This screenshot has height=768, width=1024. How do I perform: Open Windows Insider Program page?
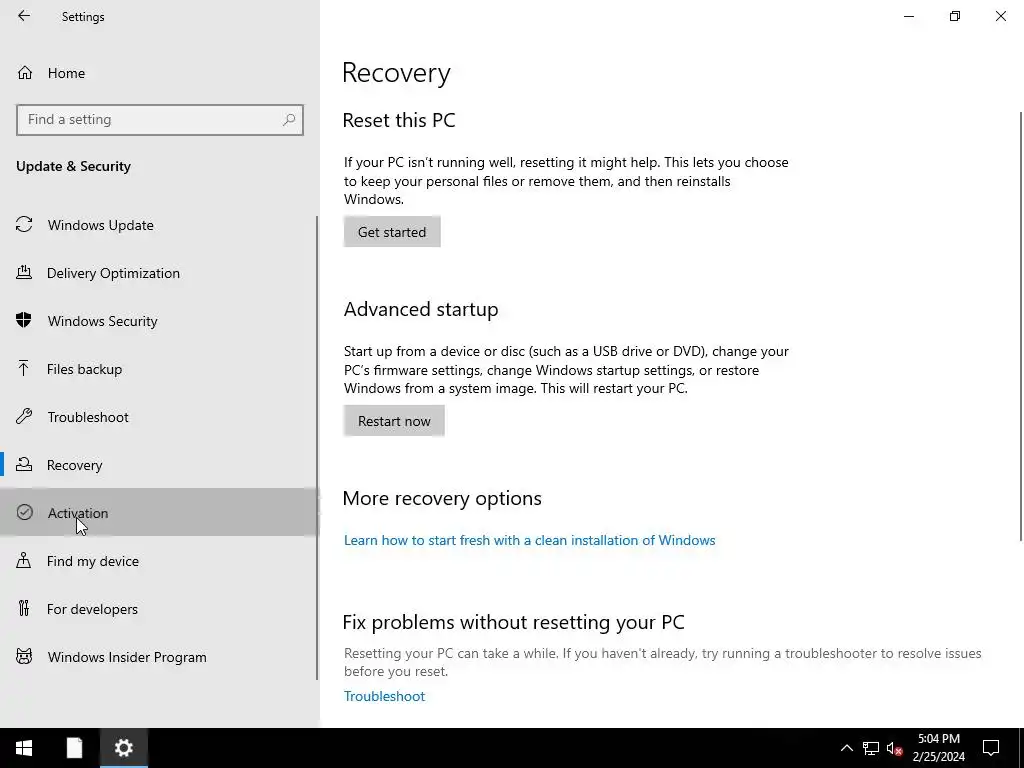tap(159, 657)
